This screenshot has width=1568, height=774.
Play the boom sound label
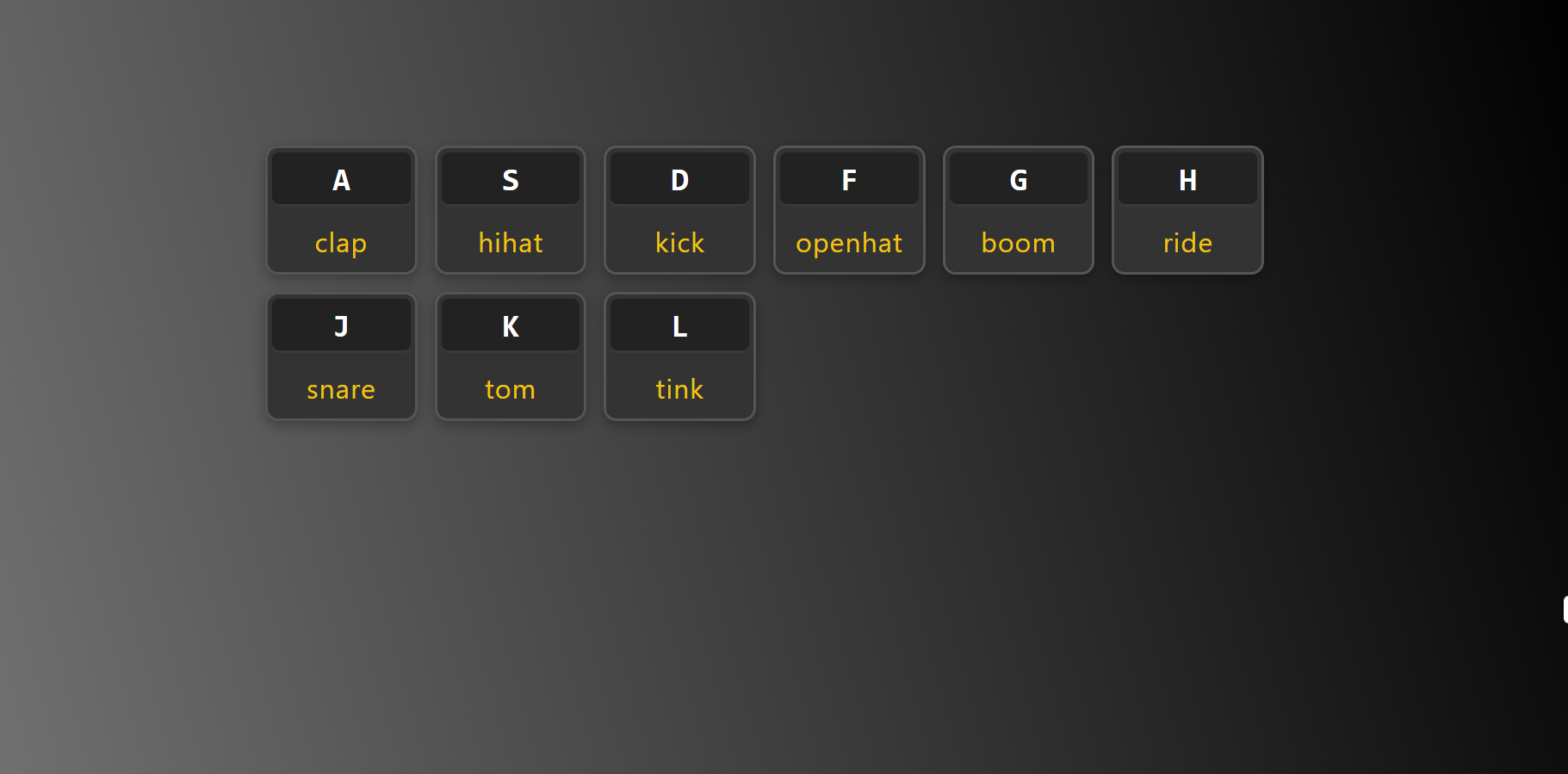(x=1018, y=244)
